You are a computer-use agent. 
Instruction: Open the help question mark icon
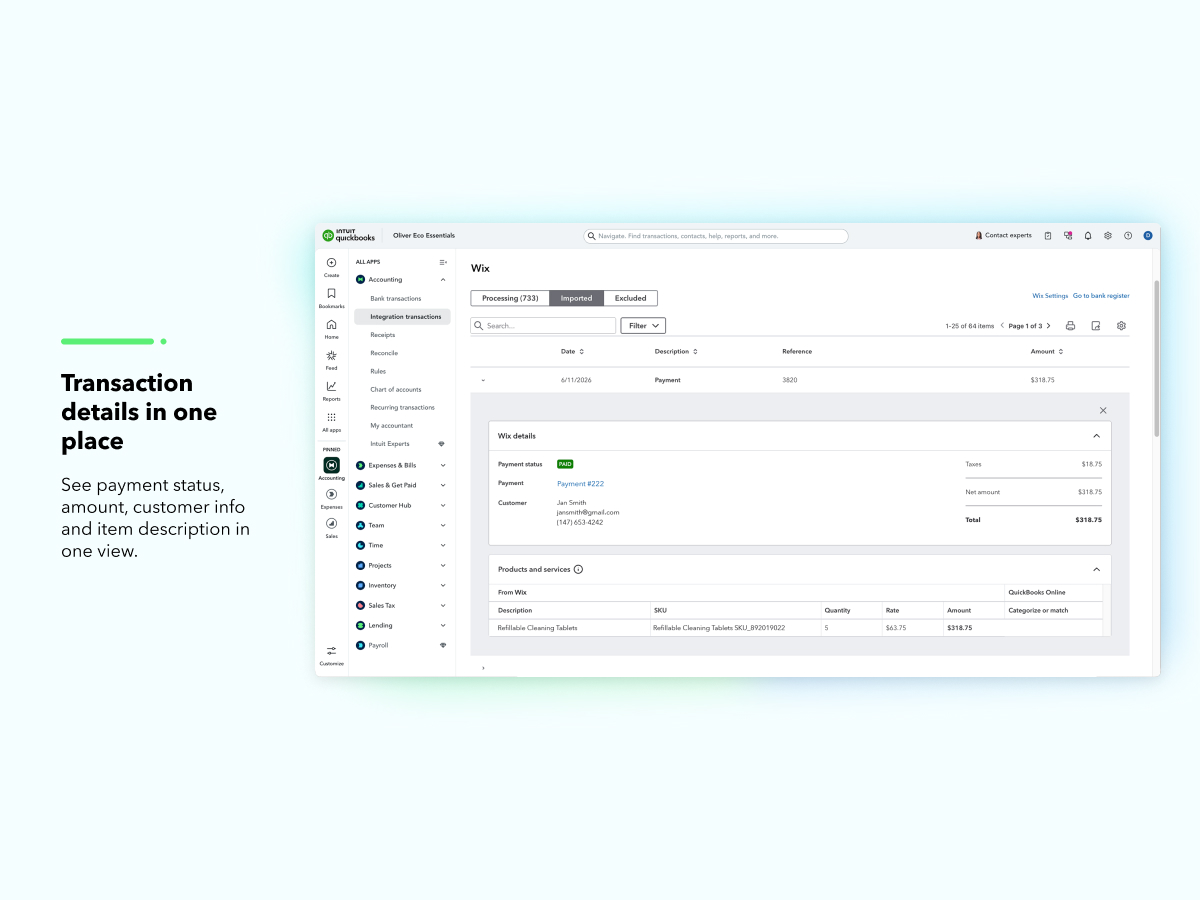click(x=1128, y=236)
